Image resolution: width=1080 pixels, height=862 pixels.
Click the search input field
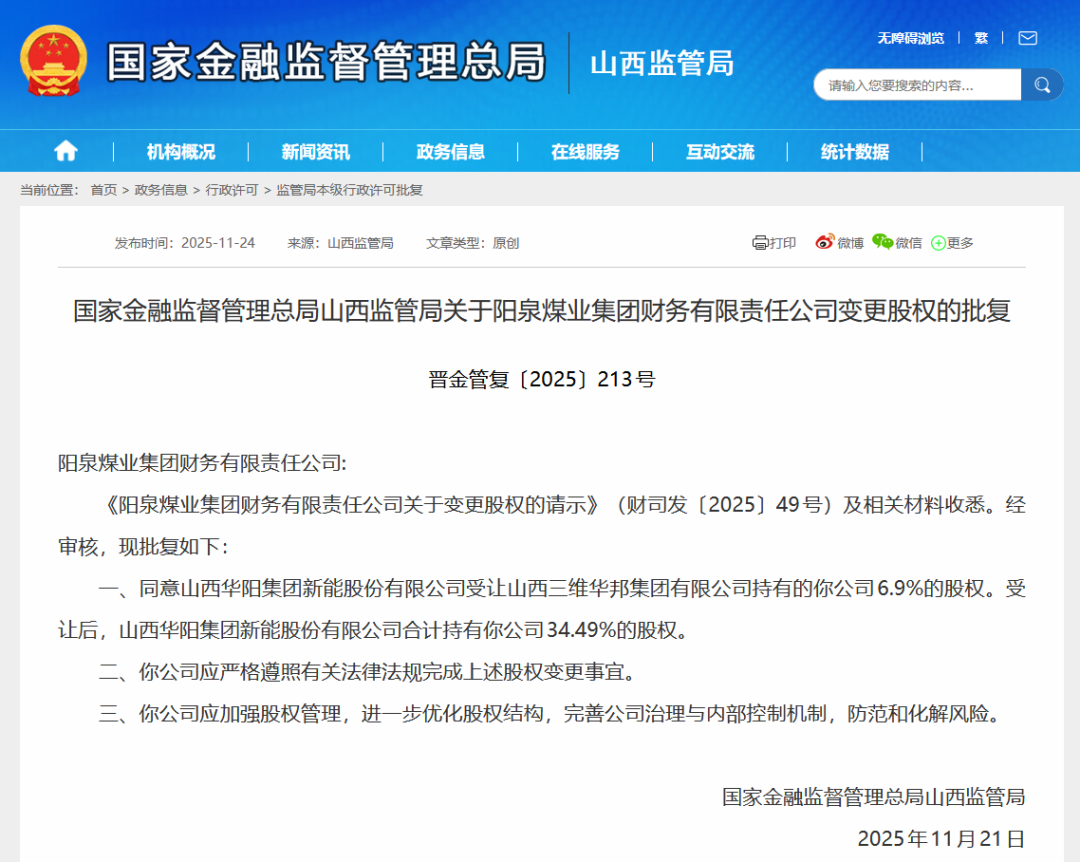click(x=917, y=85)
